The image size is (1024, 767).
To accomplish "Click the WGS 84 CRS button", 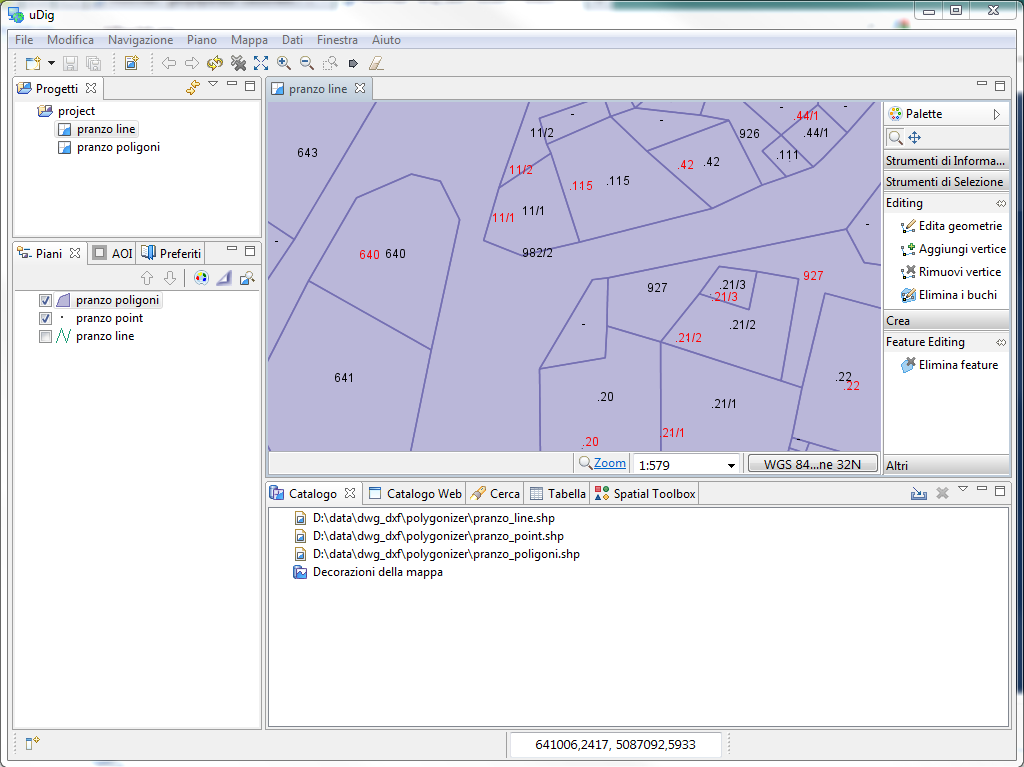I will pyautogui.click(x=812, y=464).
